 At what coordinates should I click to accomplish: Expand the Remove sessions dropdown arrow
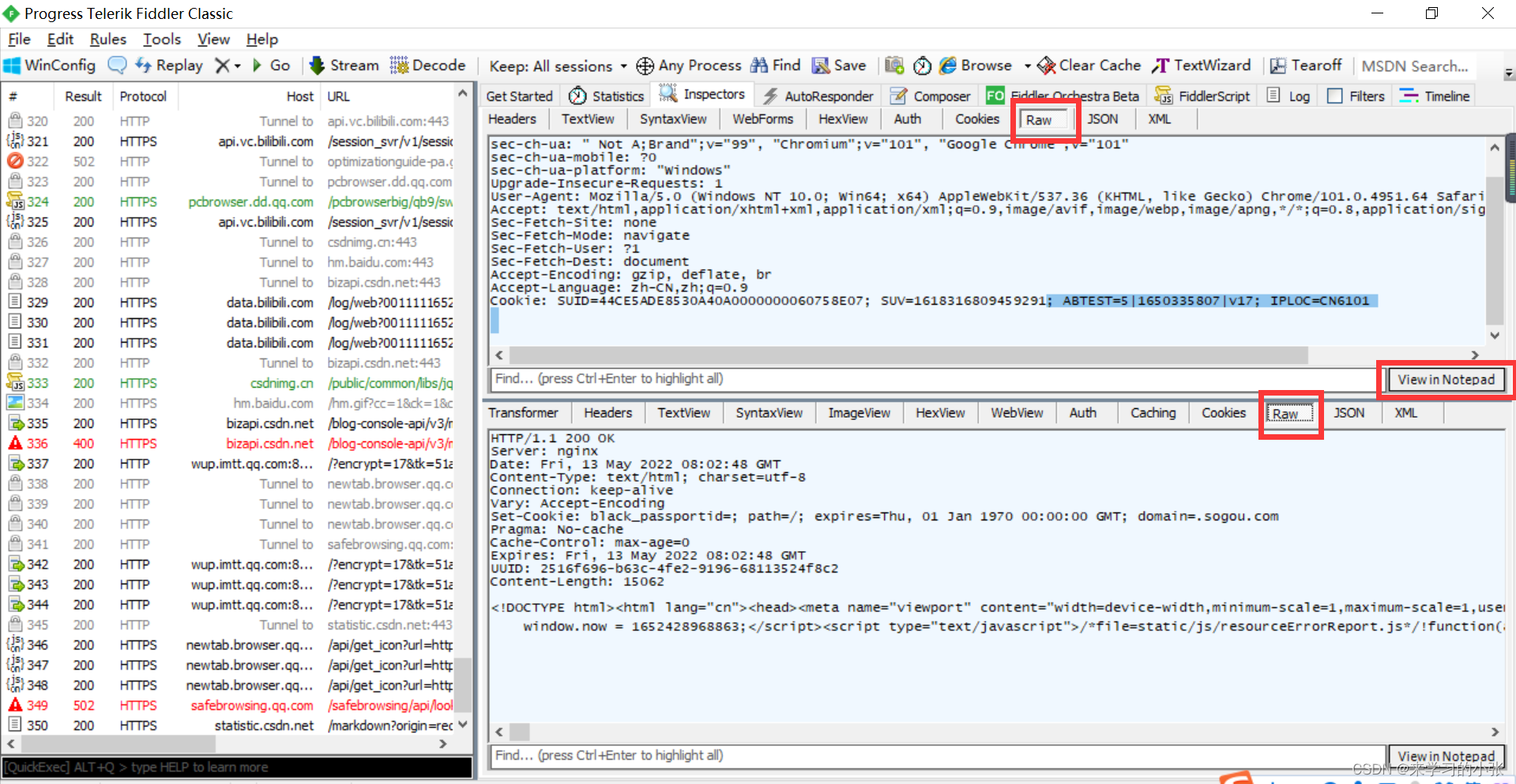(x=238, y=66)
